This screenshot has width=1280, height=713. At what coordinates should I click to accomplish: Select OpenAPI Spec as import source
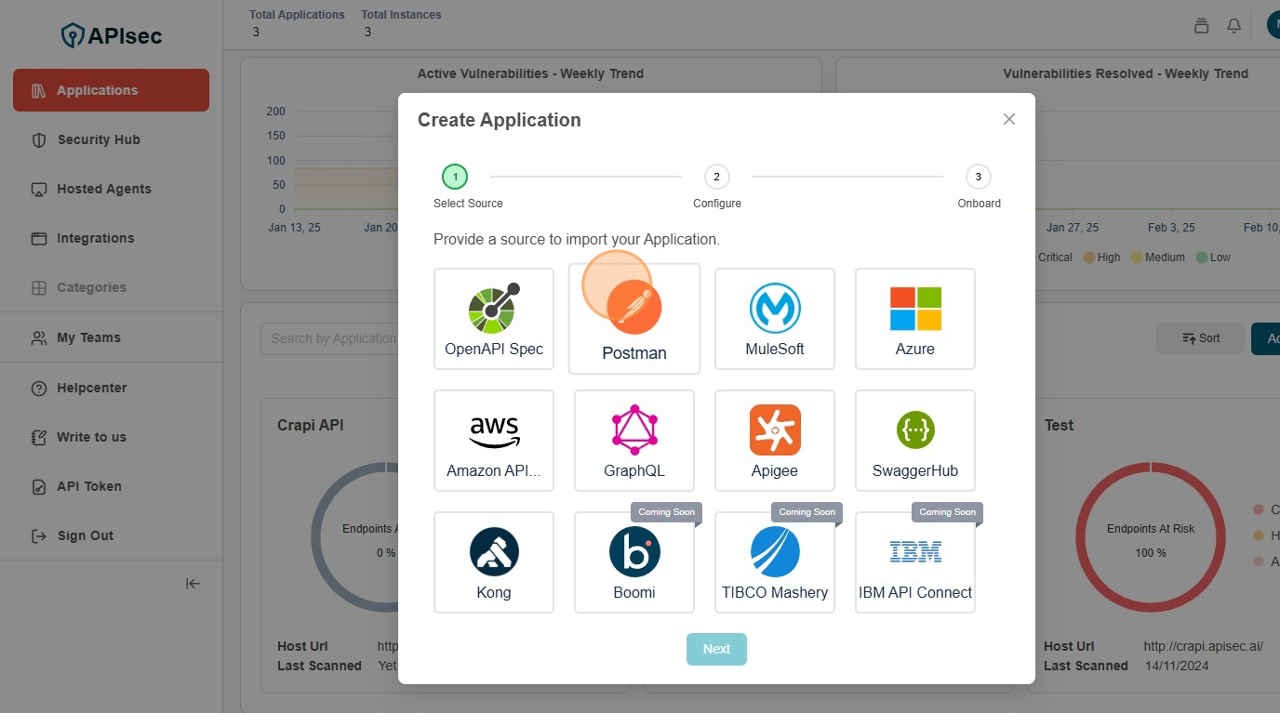(x=493, y=318)
